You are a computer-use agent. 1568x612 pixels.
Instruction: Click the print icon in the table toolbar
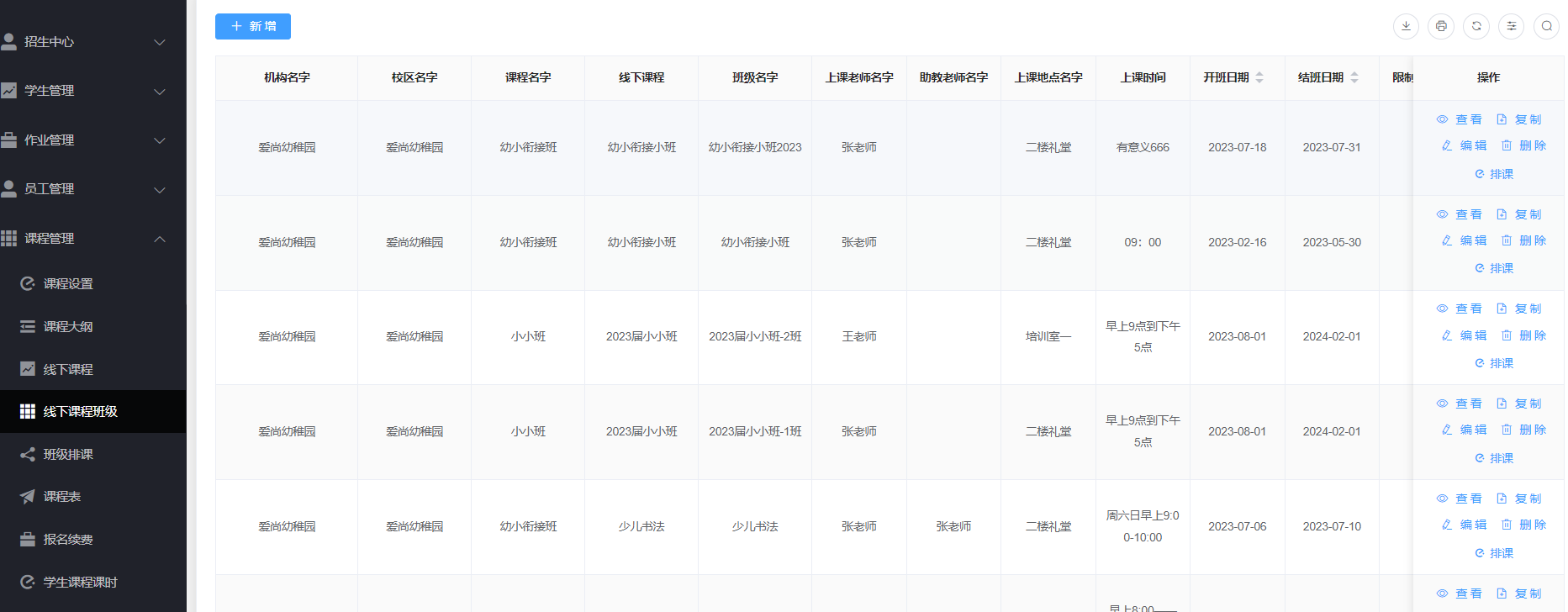[x=1441, y=26]
